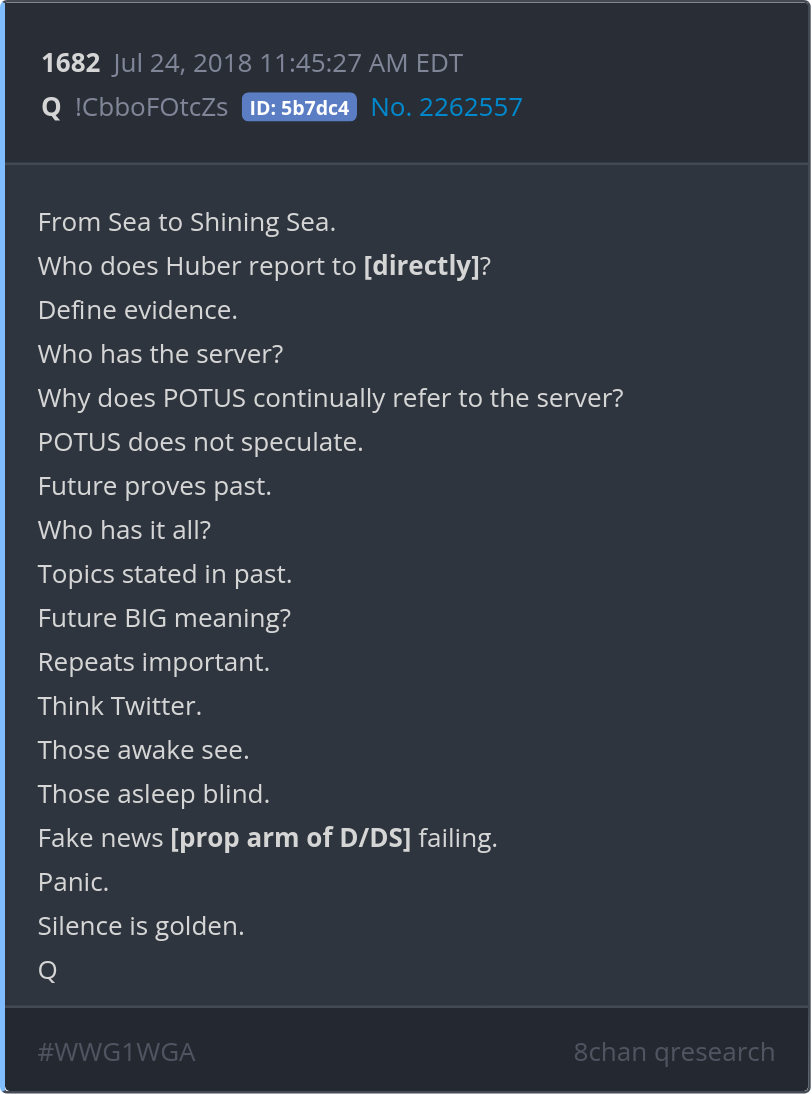Image resolution: width=812 pixels, height=1094 pixels.
Task: Click the bold [directly] text
Action: pos(422,266)
